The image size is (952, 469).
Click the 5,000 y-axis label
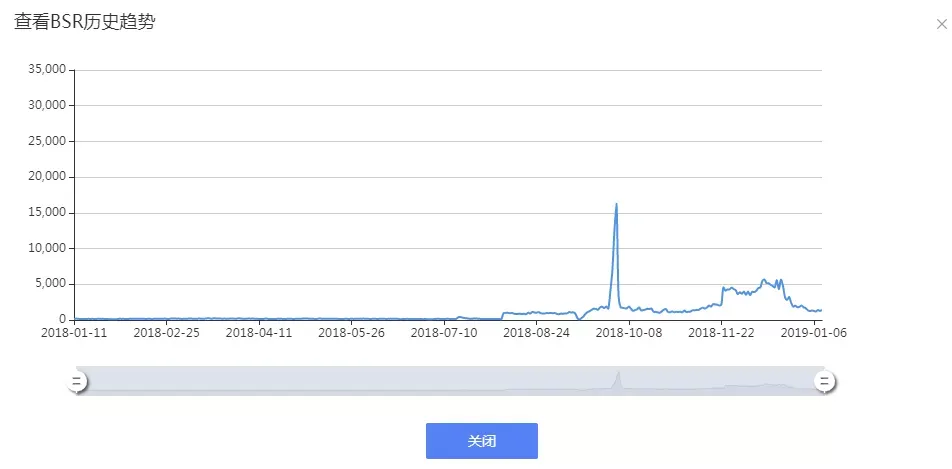(x=51, y=284)
